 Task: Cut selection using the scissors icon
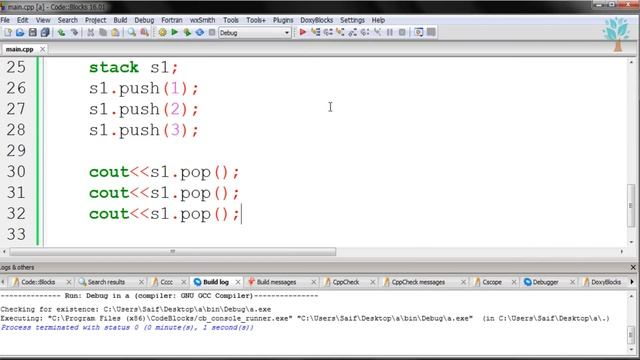[90, 33]
